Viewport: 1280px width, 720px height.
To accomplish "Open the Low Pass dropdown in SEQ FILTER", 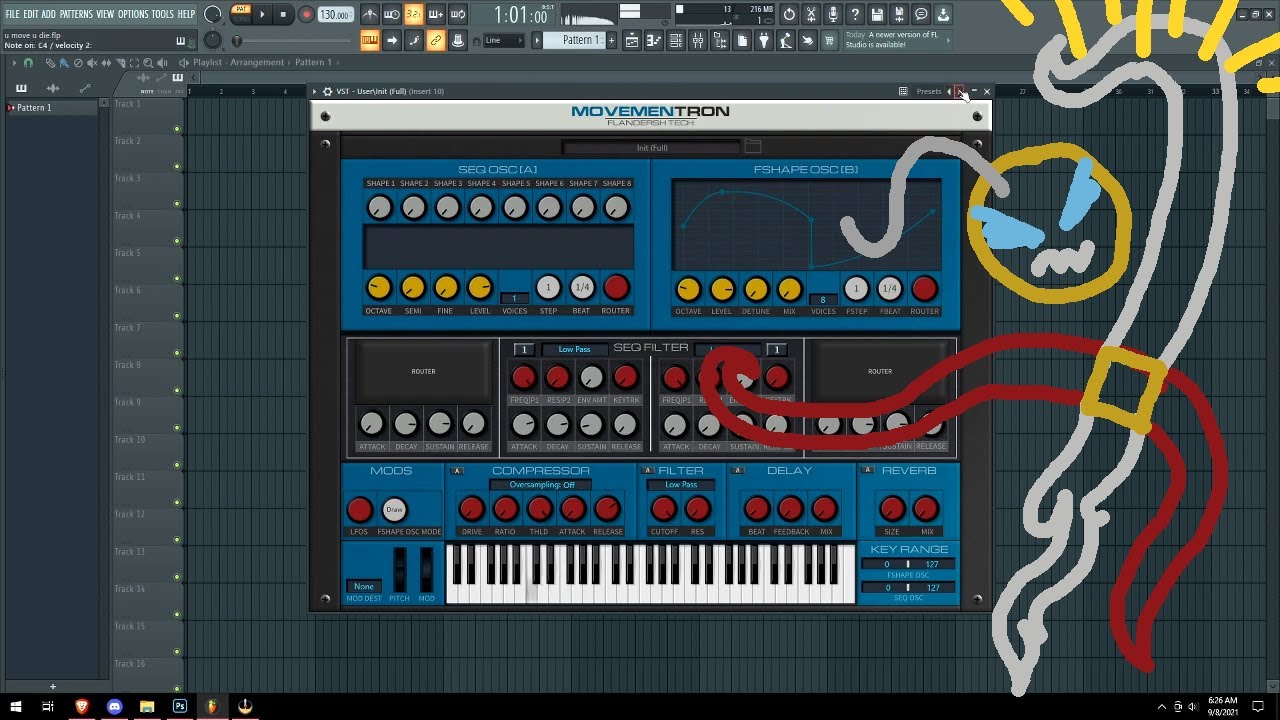I will tap(574, 350).
